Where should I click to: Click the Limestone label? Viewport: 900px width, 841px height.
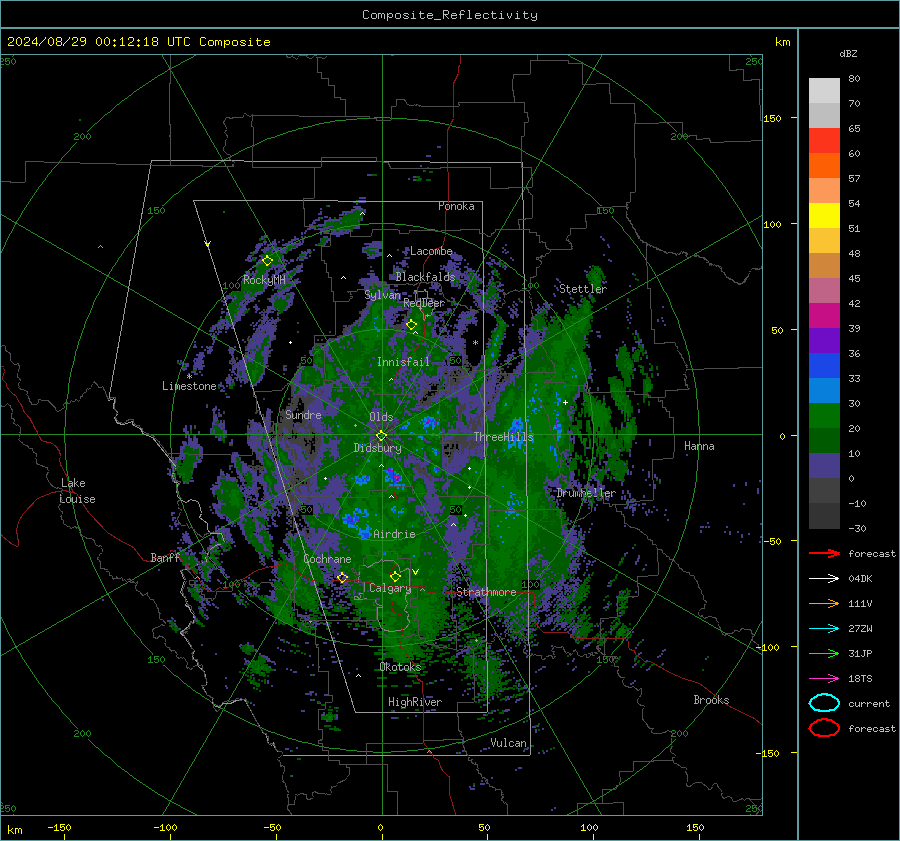coord(189,386)
